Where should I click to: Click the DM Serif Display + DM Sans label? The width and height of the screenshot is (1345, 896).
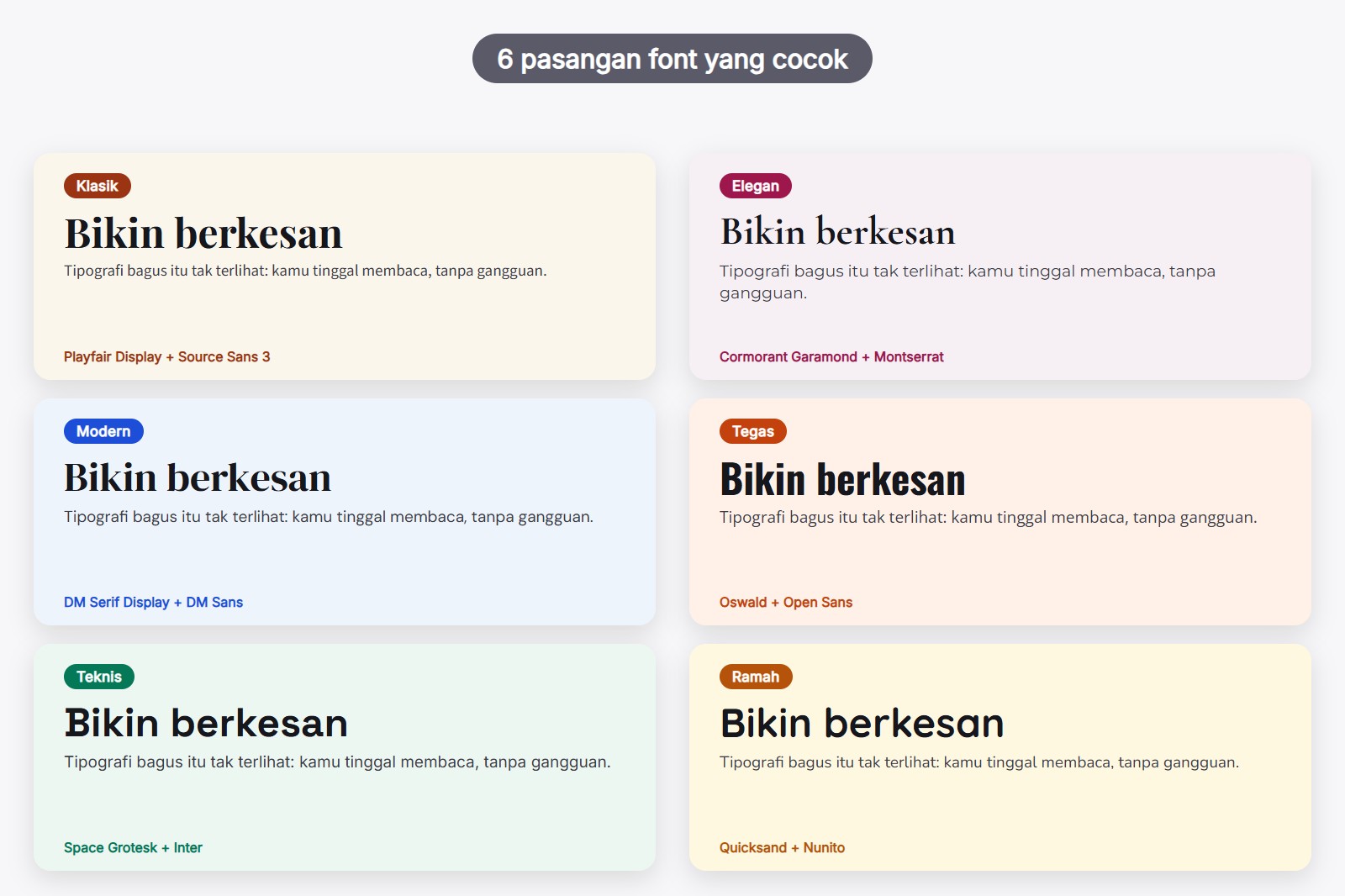153,602
